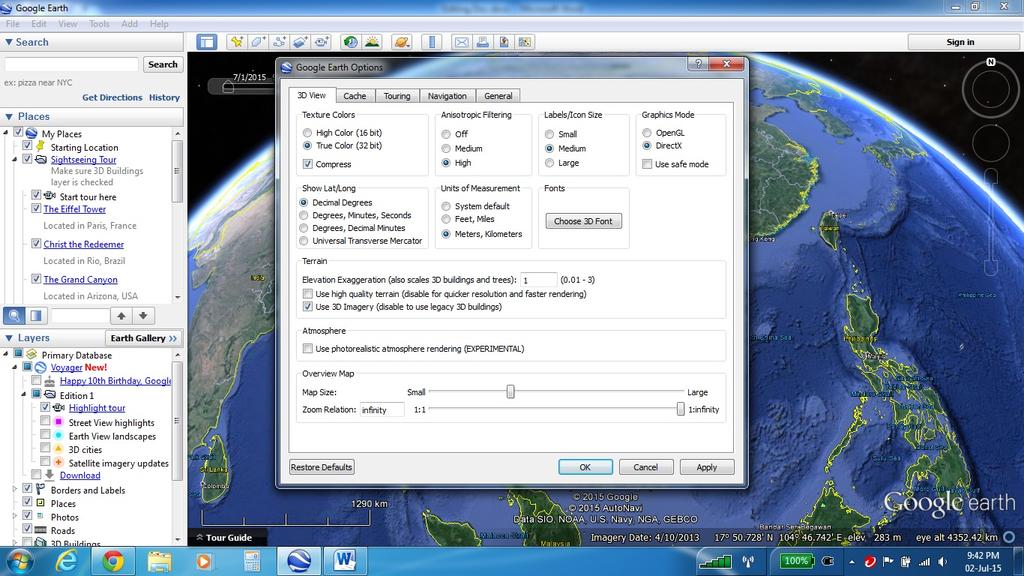Viewport: 1024px width, 576px height.
Task: Click the Restore Defaults button
Action: 322,467
